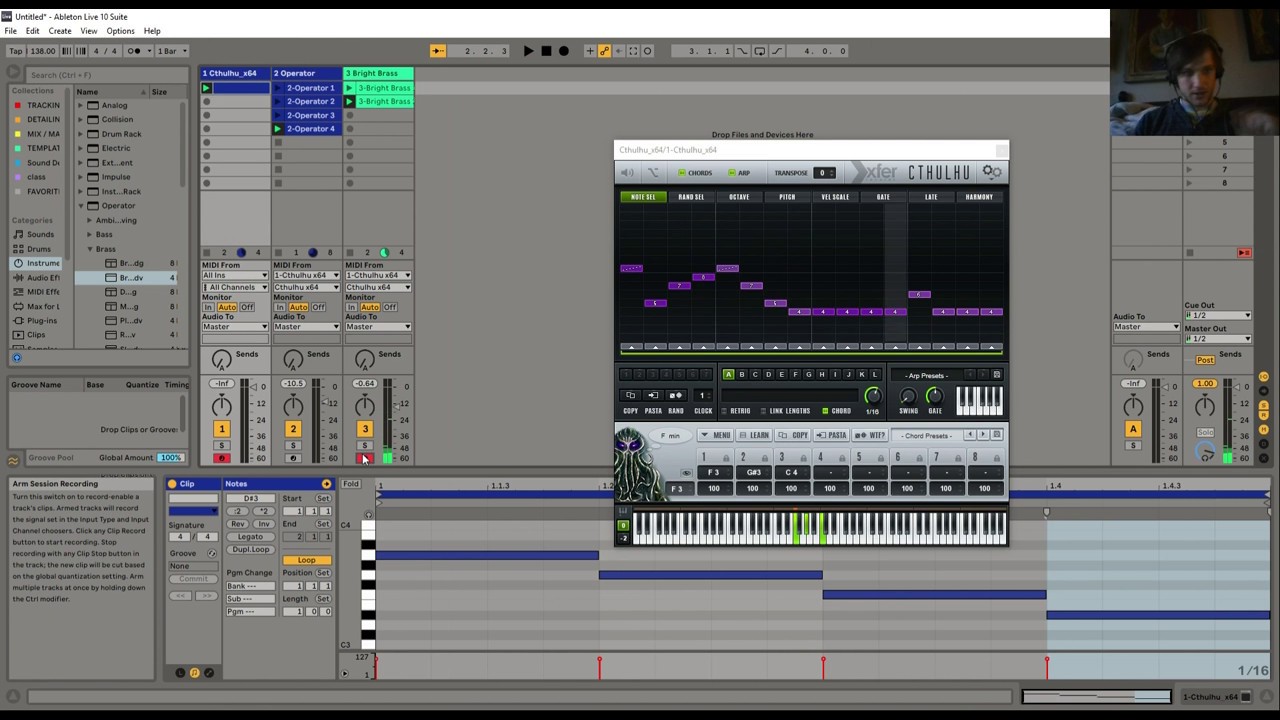Select the OCTAVE tab in Cthulhu
1280x720 pixels.
coord(739,197)
